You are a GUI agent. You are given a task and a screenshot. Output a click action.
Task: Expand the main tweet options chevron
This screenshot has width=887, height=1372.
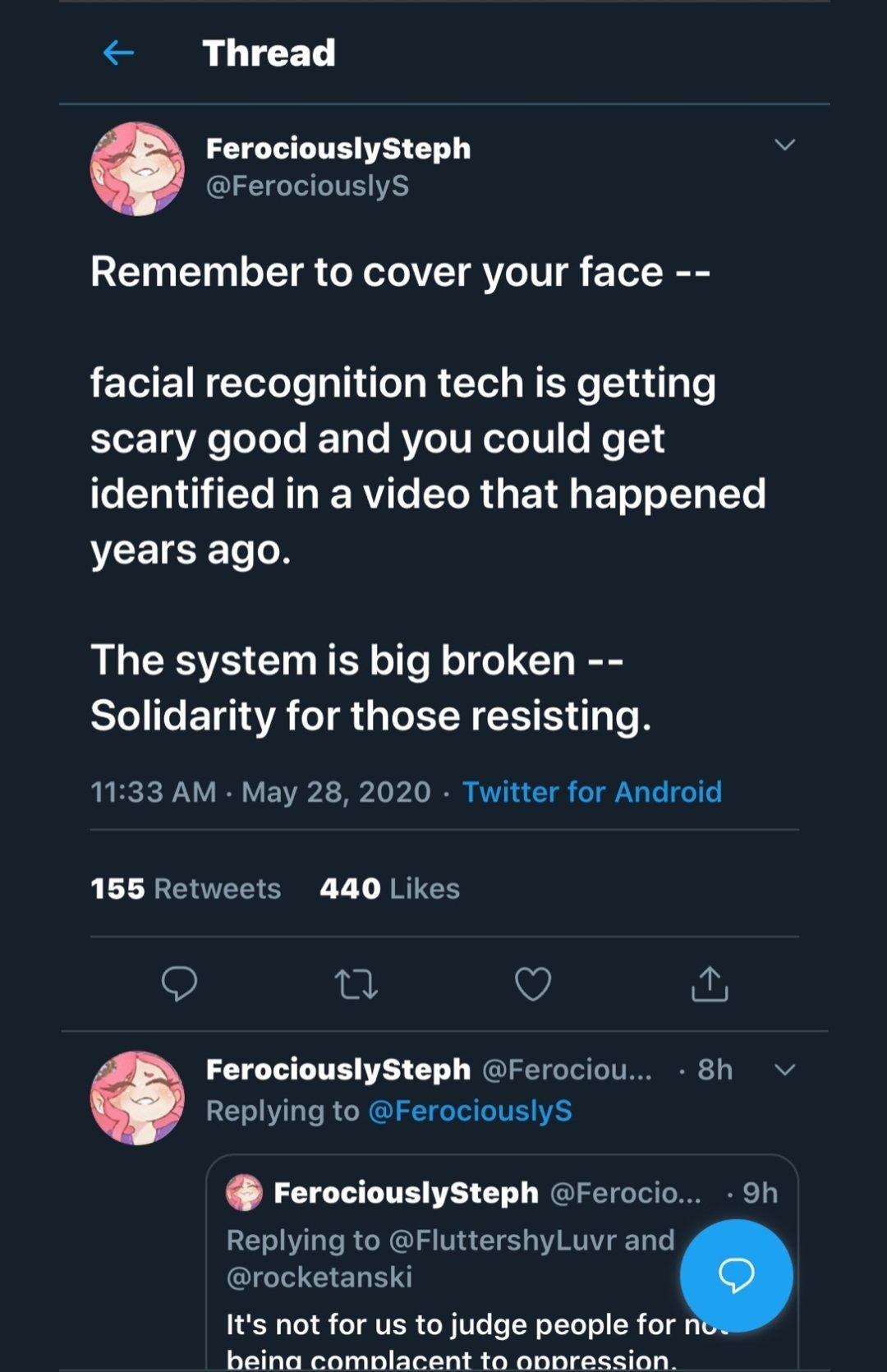[x=785, y=145]
